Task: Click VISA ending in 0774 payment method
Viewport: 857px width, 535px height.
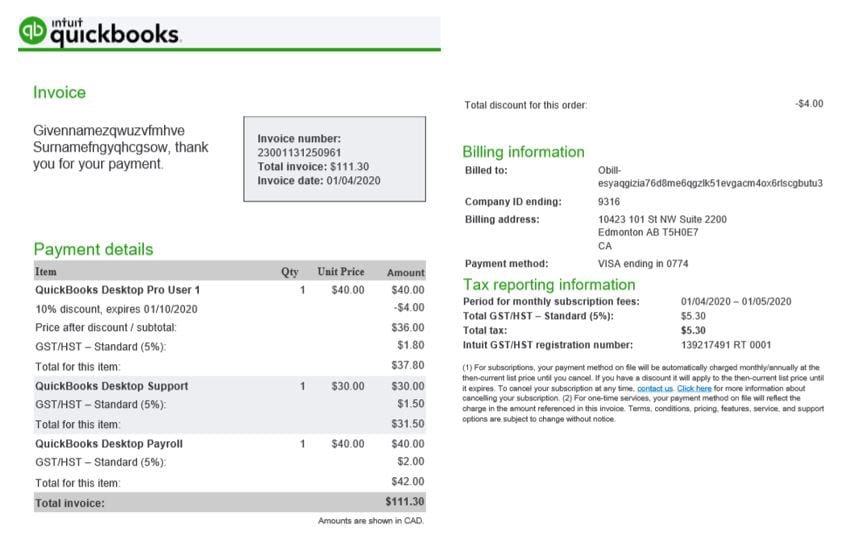Action: point(643,264)
